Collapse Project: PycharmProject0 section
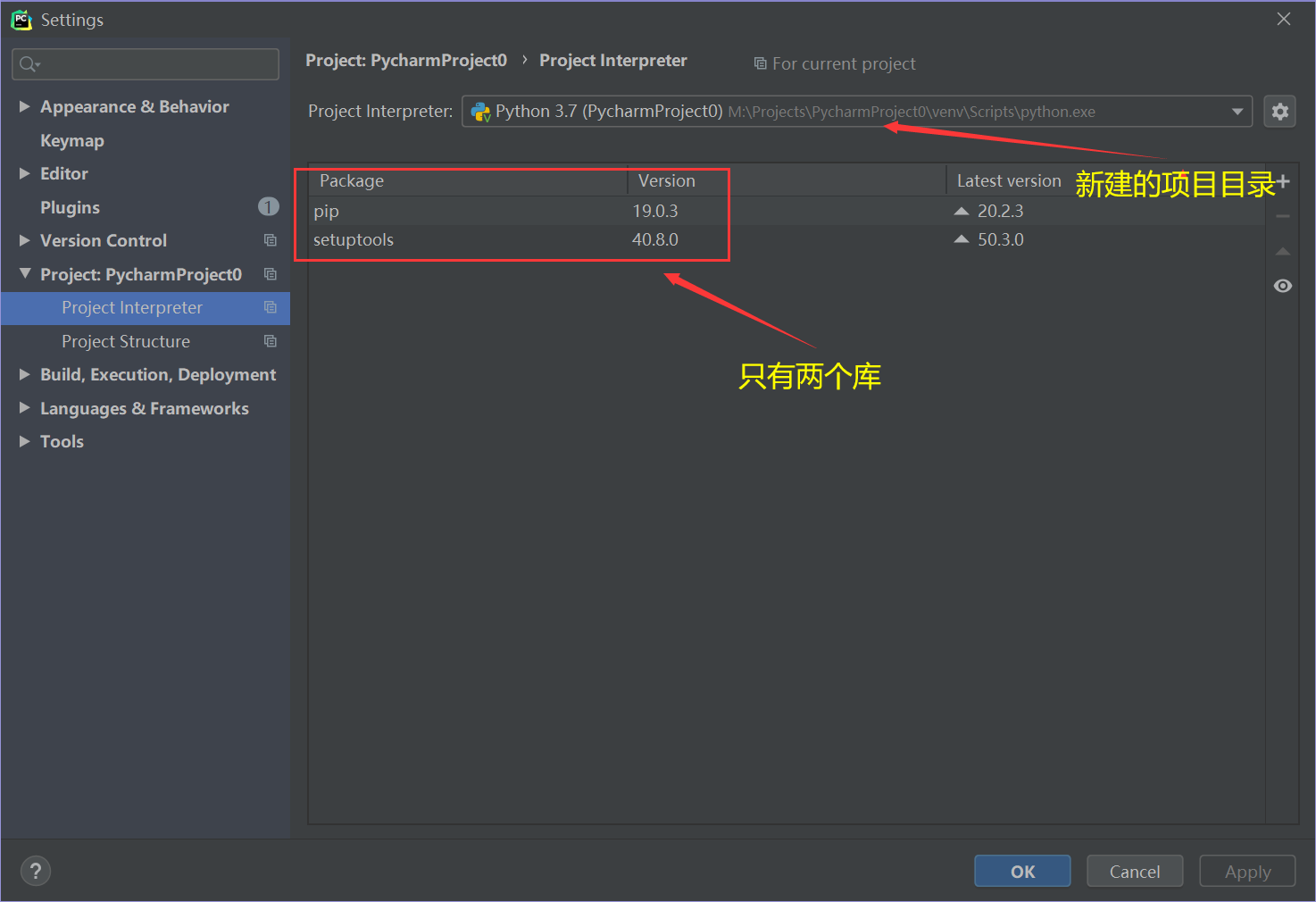Image resolution: width=1316 pixels, height=902 pixels. coord(25,273)
